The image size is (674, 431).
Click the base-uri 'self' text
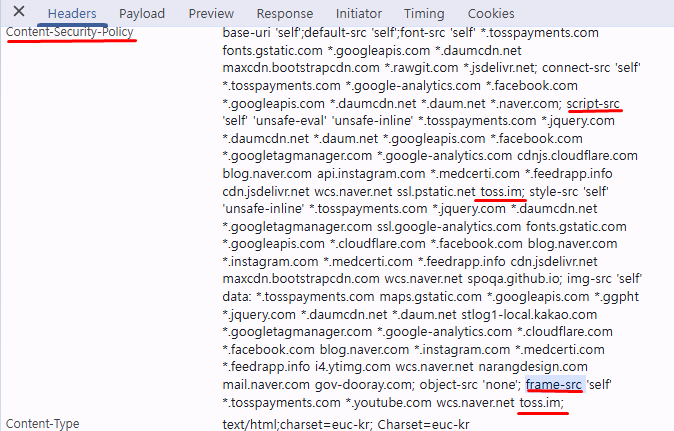coord(262,33)
